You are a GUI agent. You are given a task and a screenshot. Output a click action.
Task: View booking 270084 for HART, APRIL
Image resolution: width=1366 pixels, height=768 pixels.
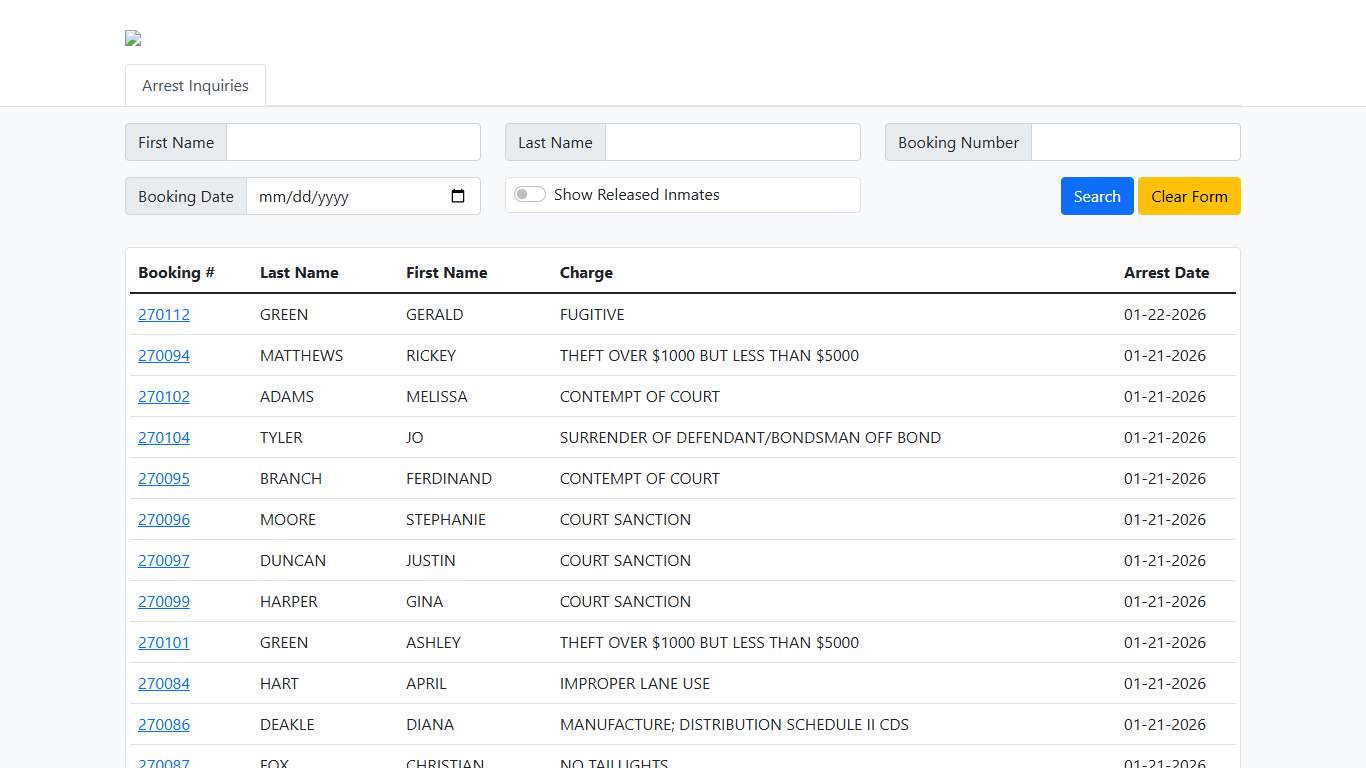[x=163, y=683]
